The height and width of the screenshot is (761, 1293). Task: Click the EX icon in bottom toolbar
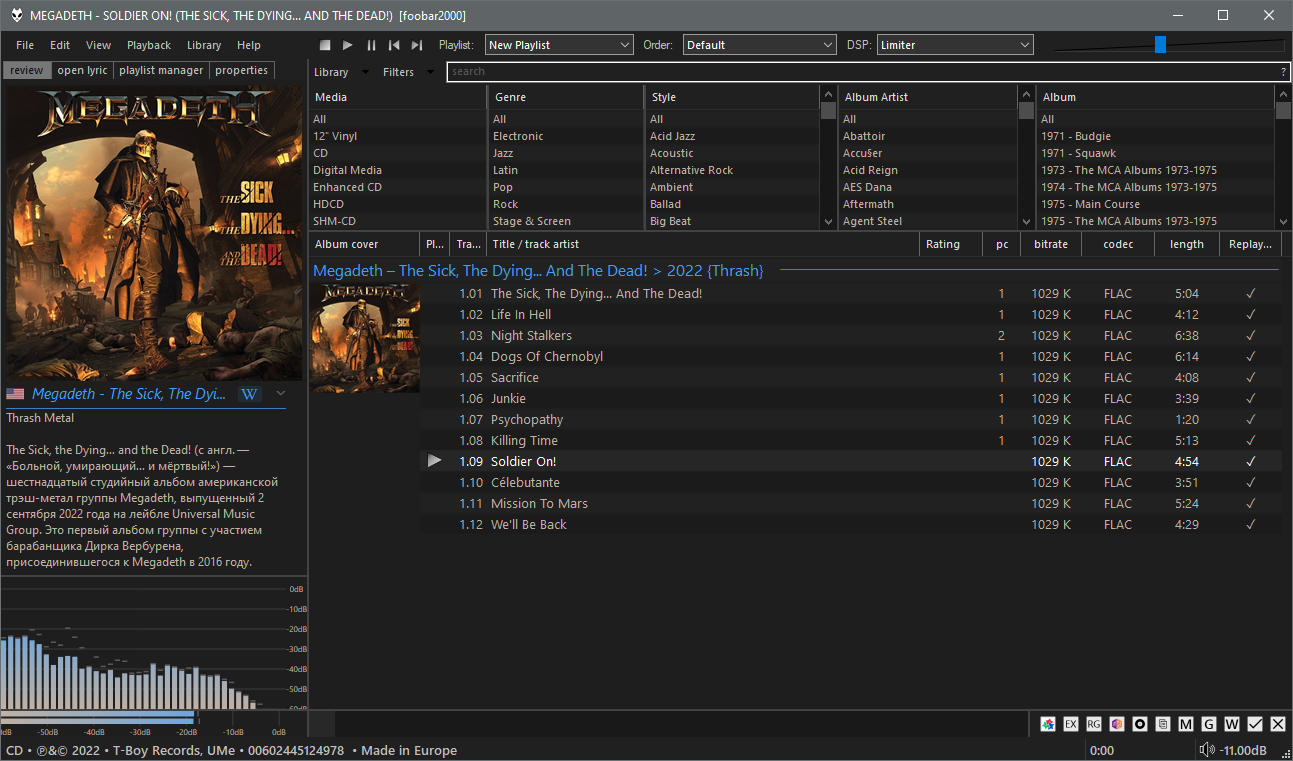pos(1071,724)
